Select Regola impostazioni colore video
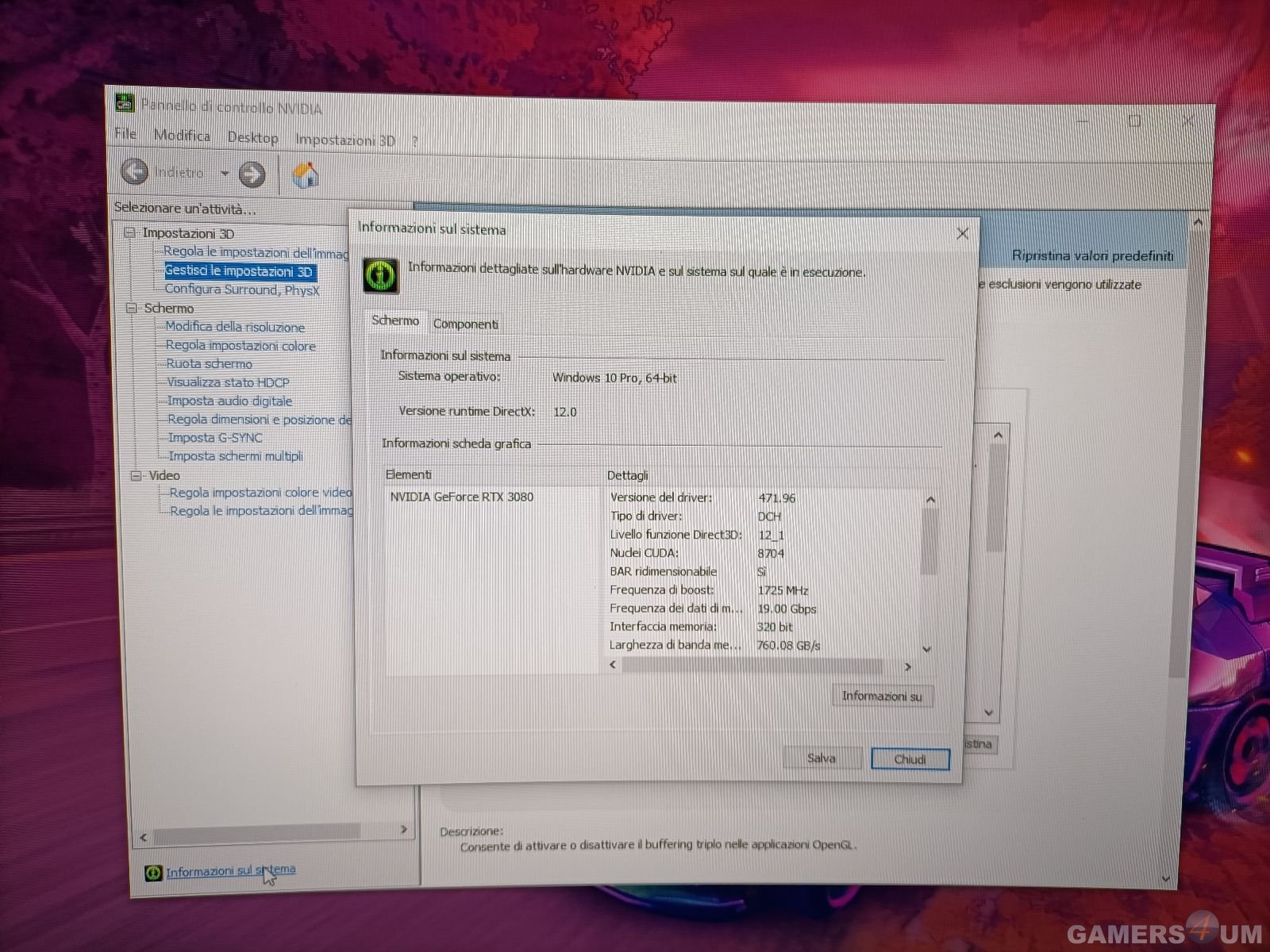This screenshot has width=1270, height=952. click(261, 492)
